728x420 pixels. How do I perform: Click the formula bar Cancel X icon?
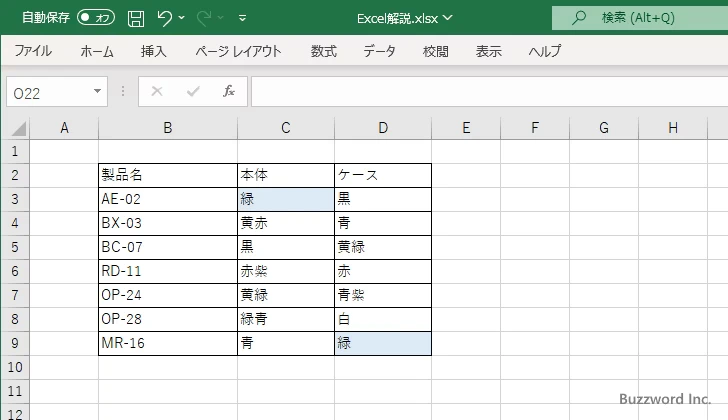click(x=157, y=91)
